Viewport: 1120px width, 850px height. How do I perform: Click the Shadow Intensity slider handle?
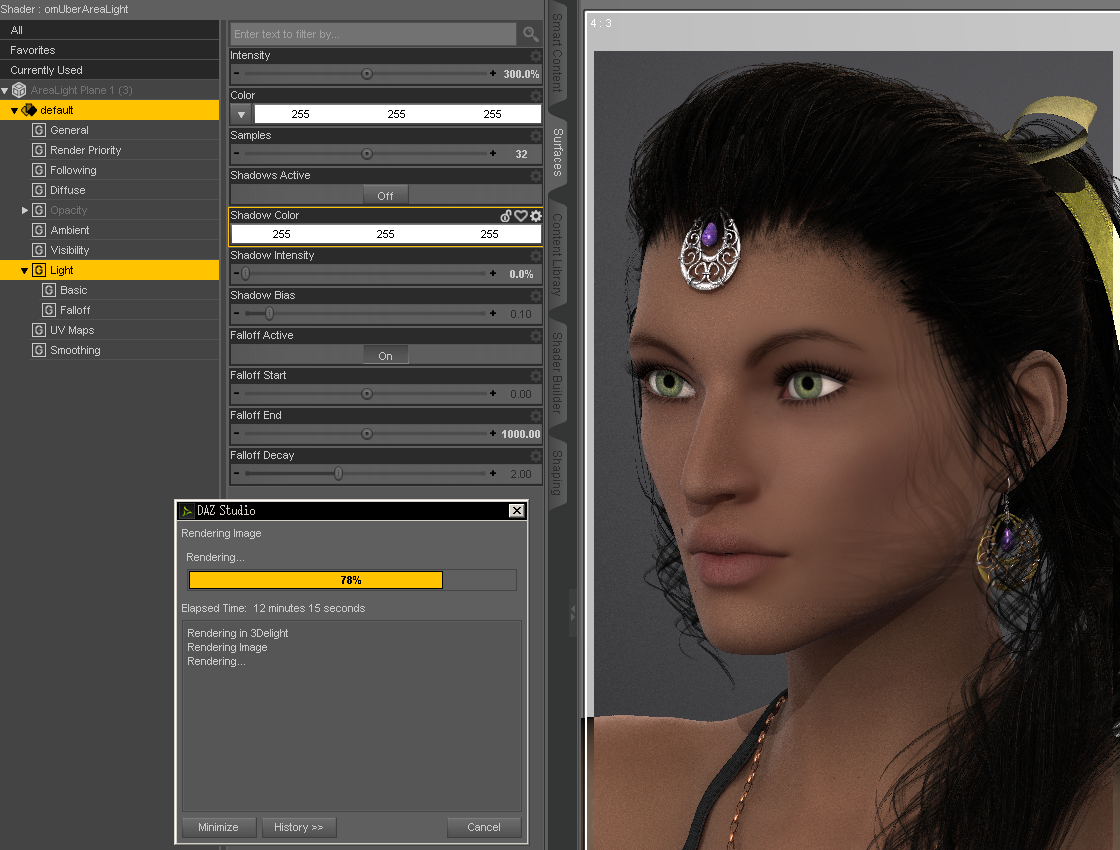coord(246,274)
